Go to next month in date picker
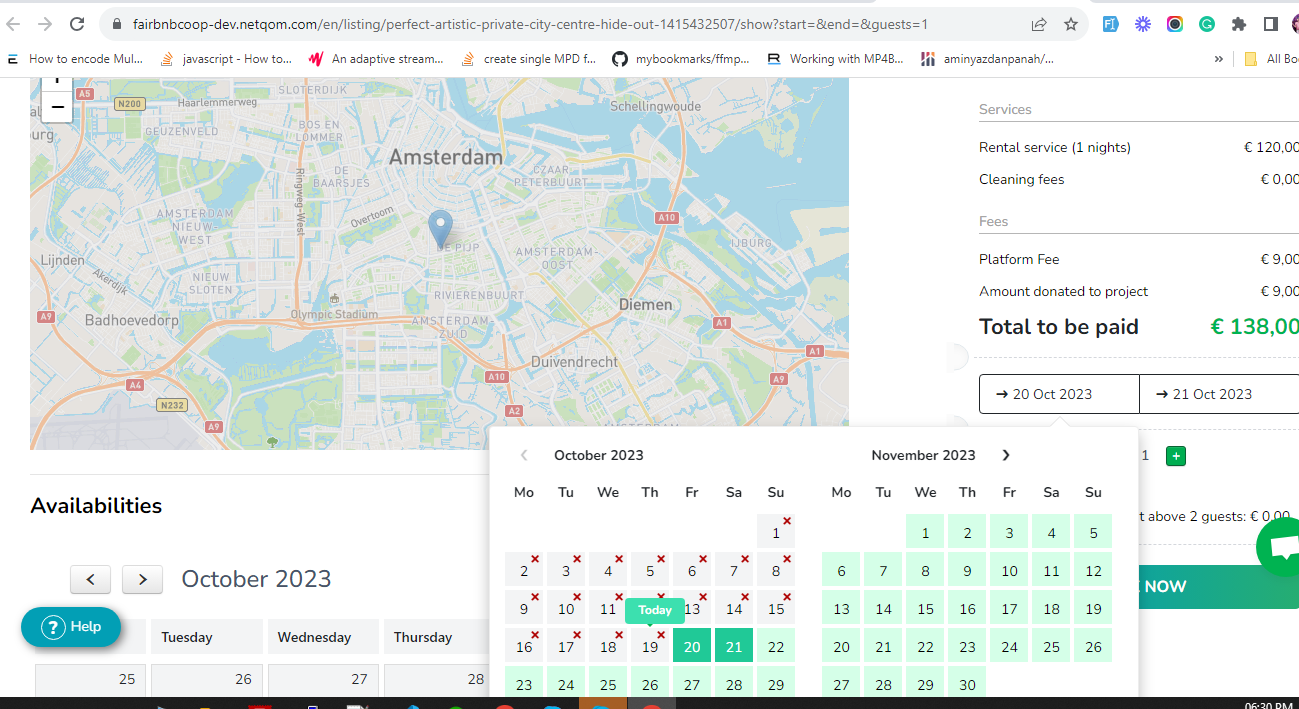 tap(1006, 455)
